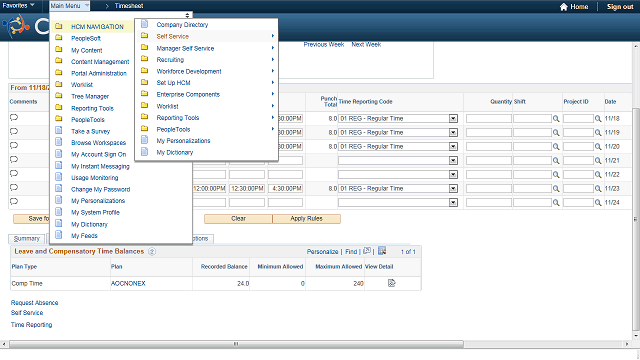The height and width of the screenshot is (360, 640).
Task: Open the comment bubble for 11/24 row
Action: [x=14, y=202]
